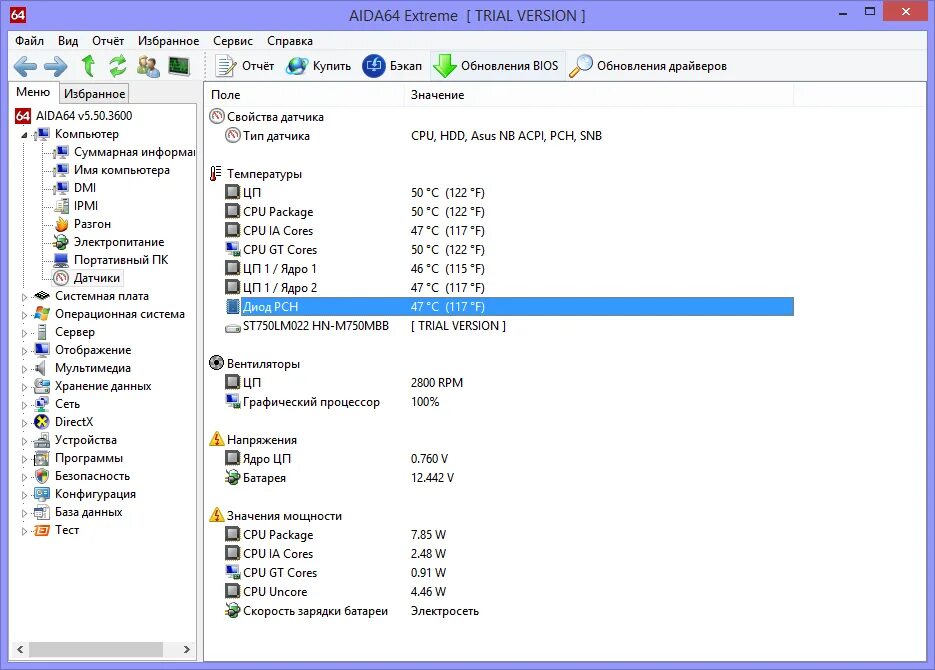
Task: Click the Устройства devices icon
Action: (x=42, y=440)
